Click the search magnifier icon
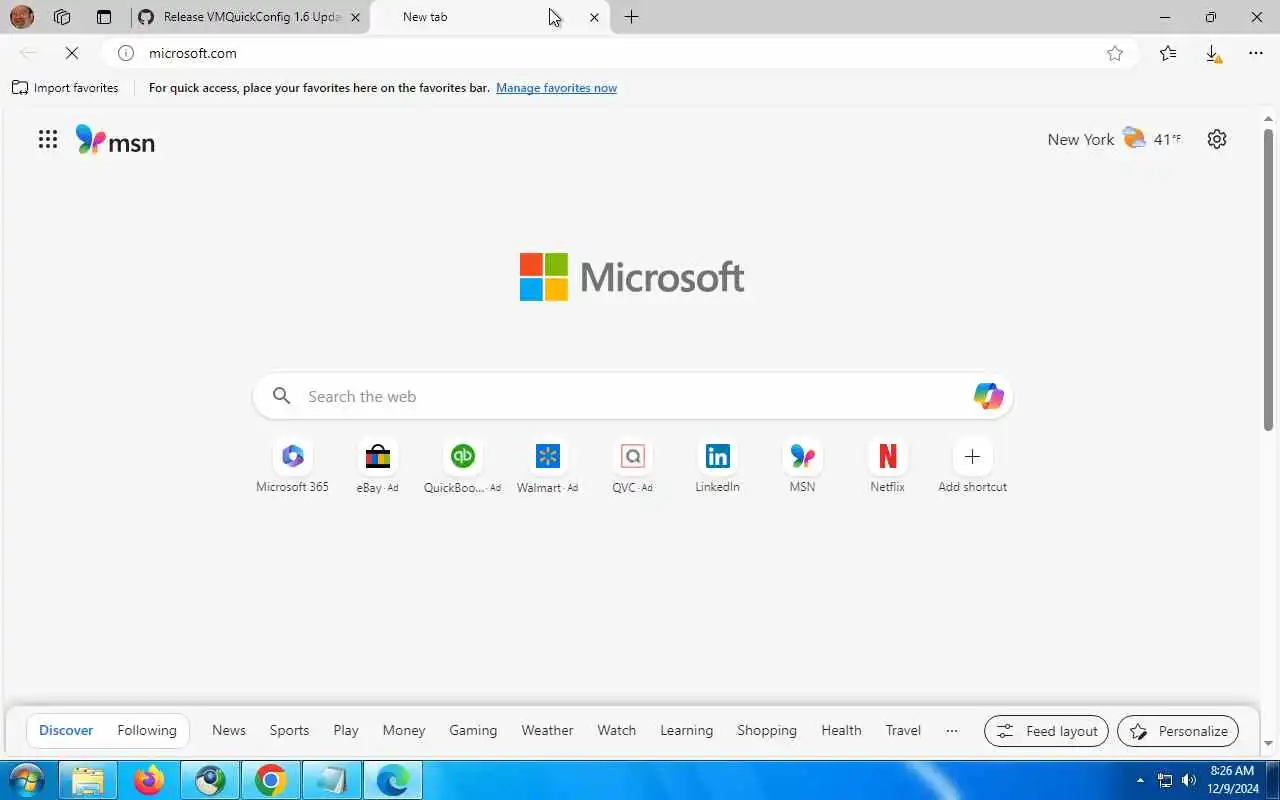Screen dimensions: 1280x800 point(282,396)
